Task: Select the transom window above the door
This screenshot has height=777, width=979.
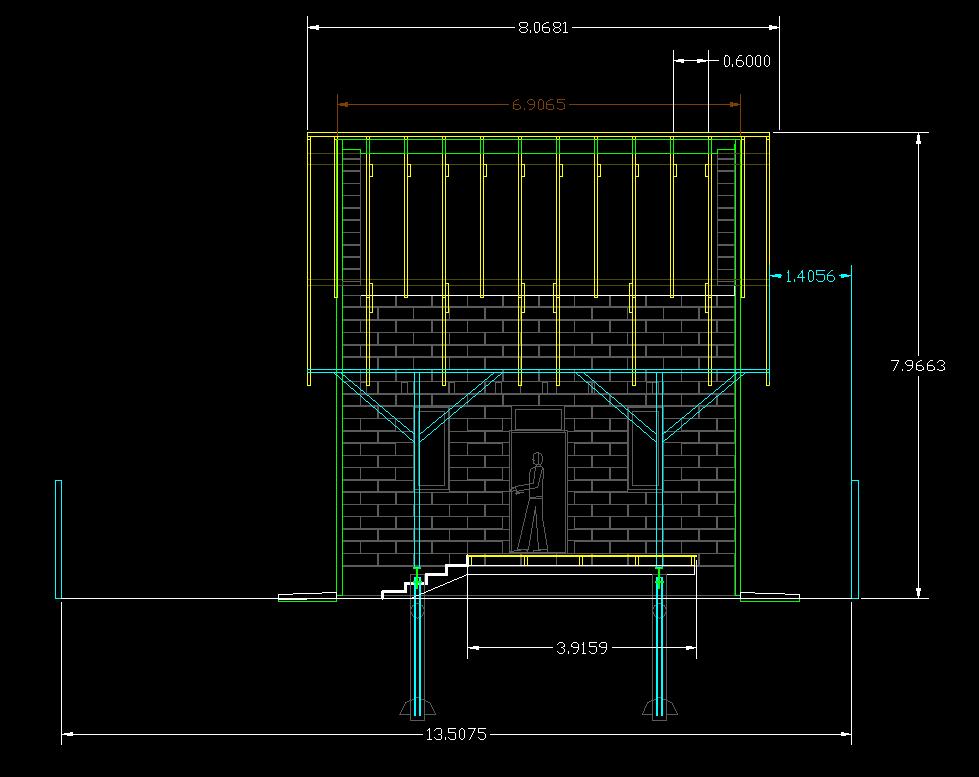Action: tap(538, 418)
